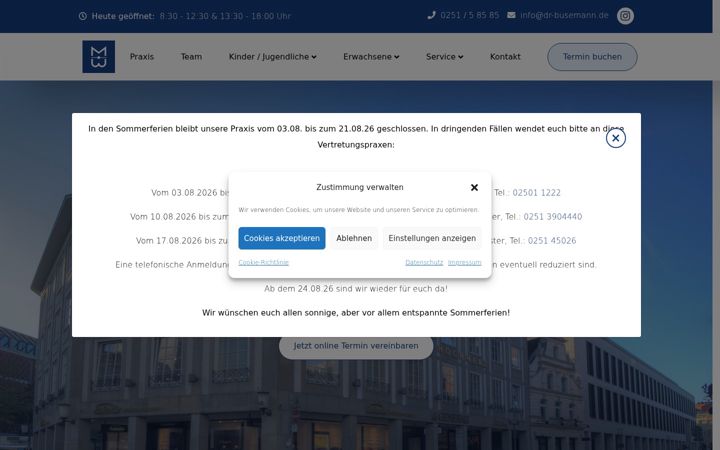Click the Termin buchen button
This screenshot has height=450, width=720.
tap(592, 57)
